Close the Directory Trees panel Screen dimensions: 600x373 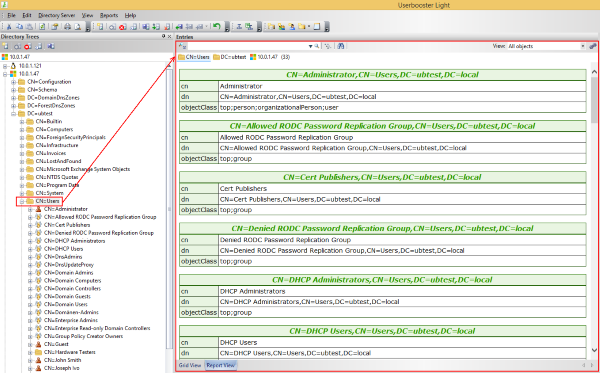tap(170, 36)
